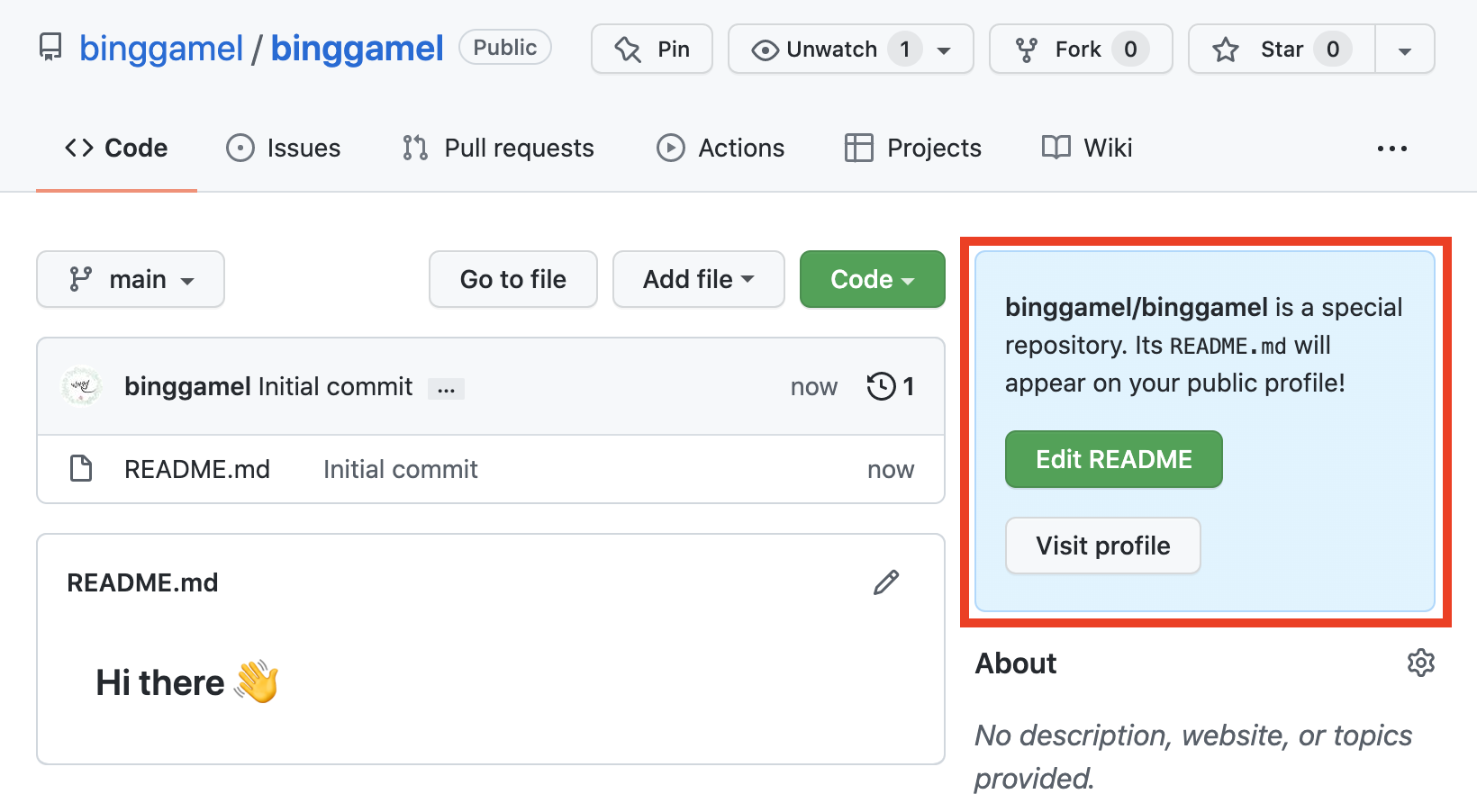This screenshot has height=812, width=1477.
Task: Click the file icon next to README.md
Action: point(81,468)
